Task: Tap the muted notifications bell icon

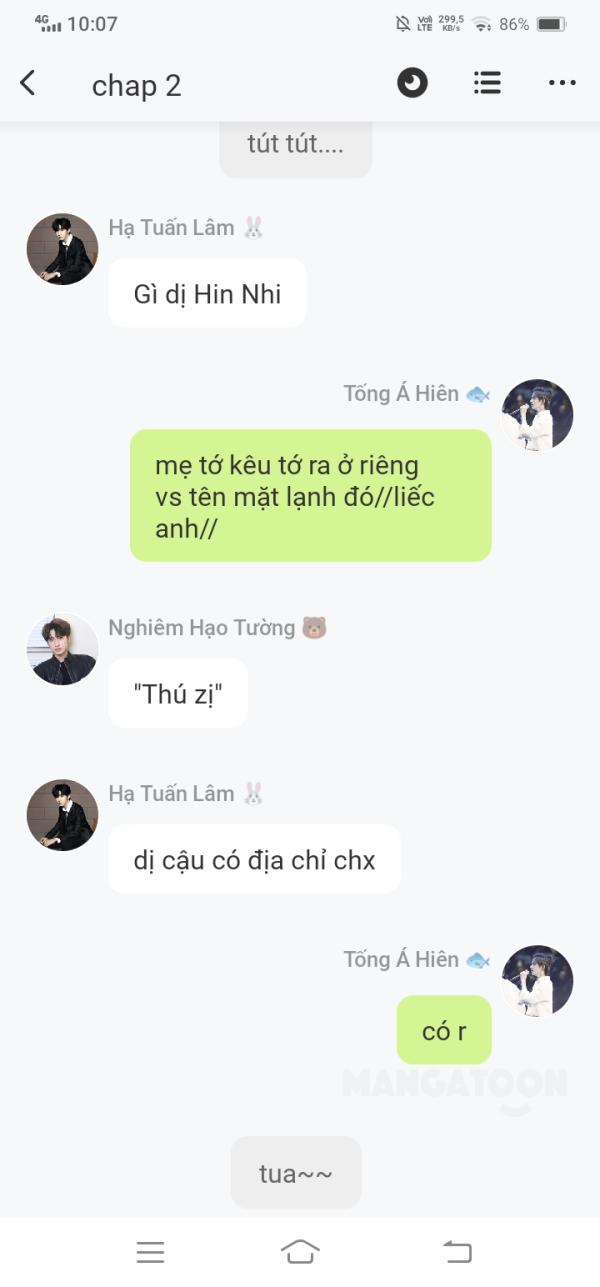Action: point(403,24)
